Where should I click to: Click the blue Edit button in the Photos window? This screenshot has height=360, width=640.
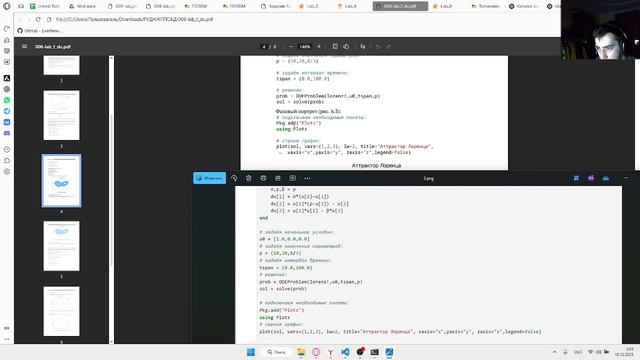[209, 178]
